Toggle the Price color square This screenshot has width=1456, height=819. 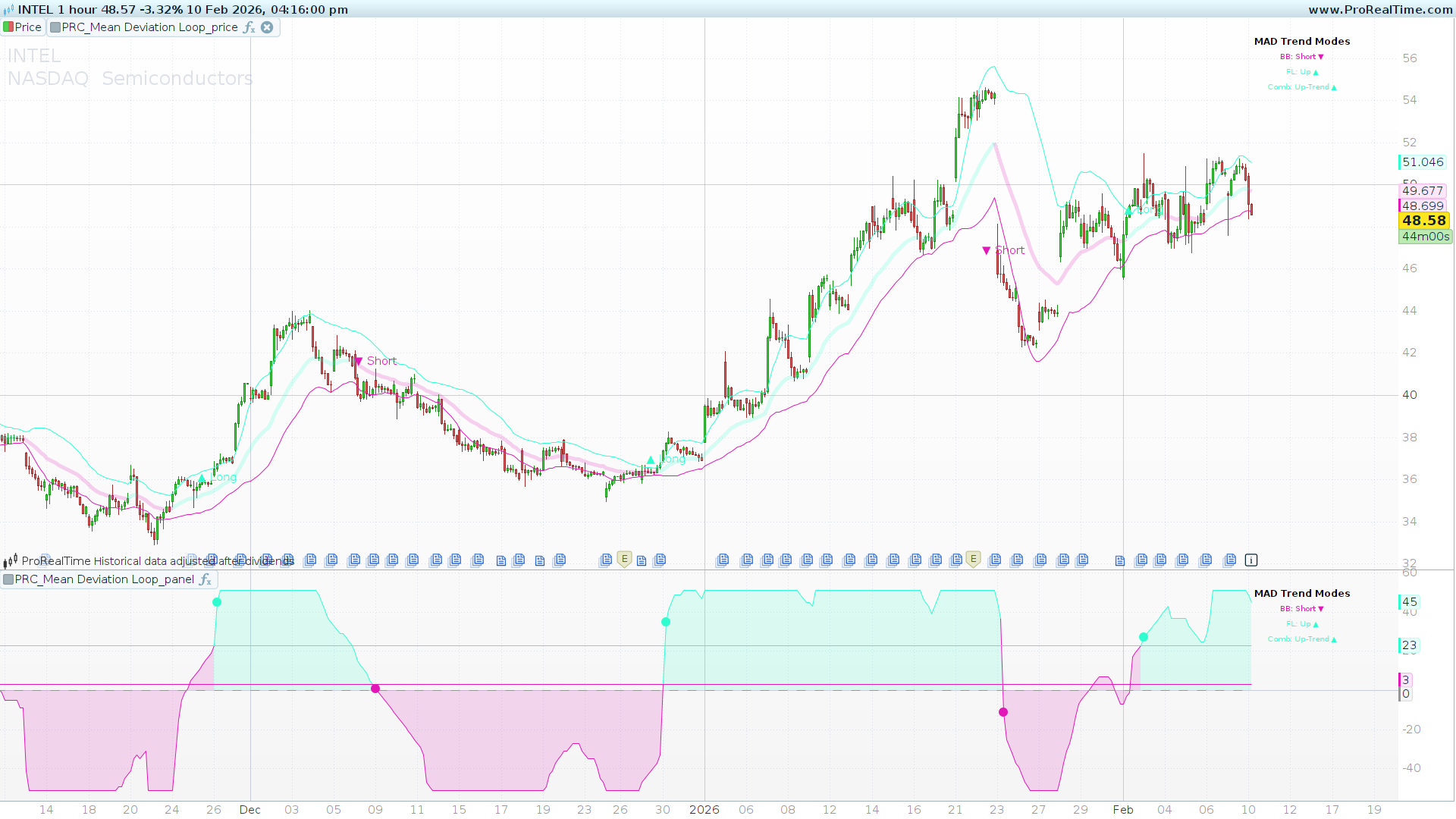click(x=8, y=27)
